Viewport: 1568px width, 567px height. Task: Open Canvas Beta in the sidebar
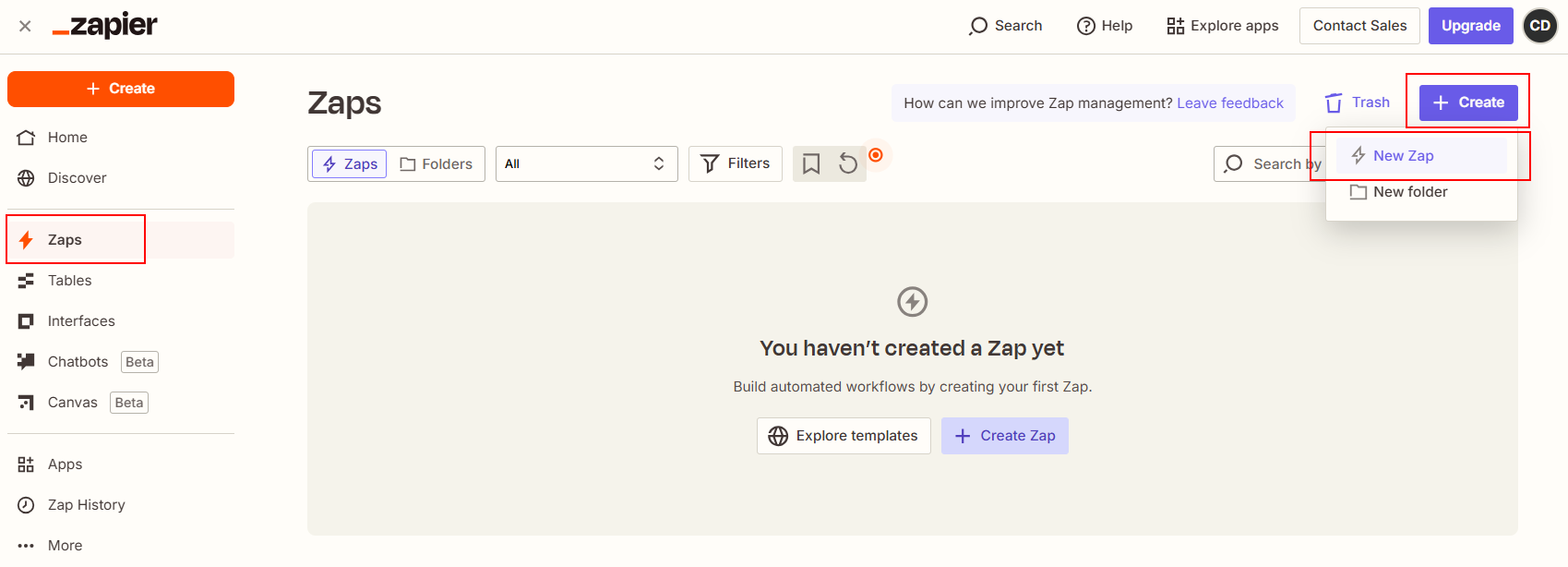[x=121, y=403]
